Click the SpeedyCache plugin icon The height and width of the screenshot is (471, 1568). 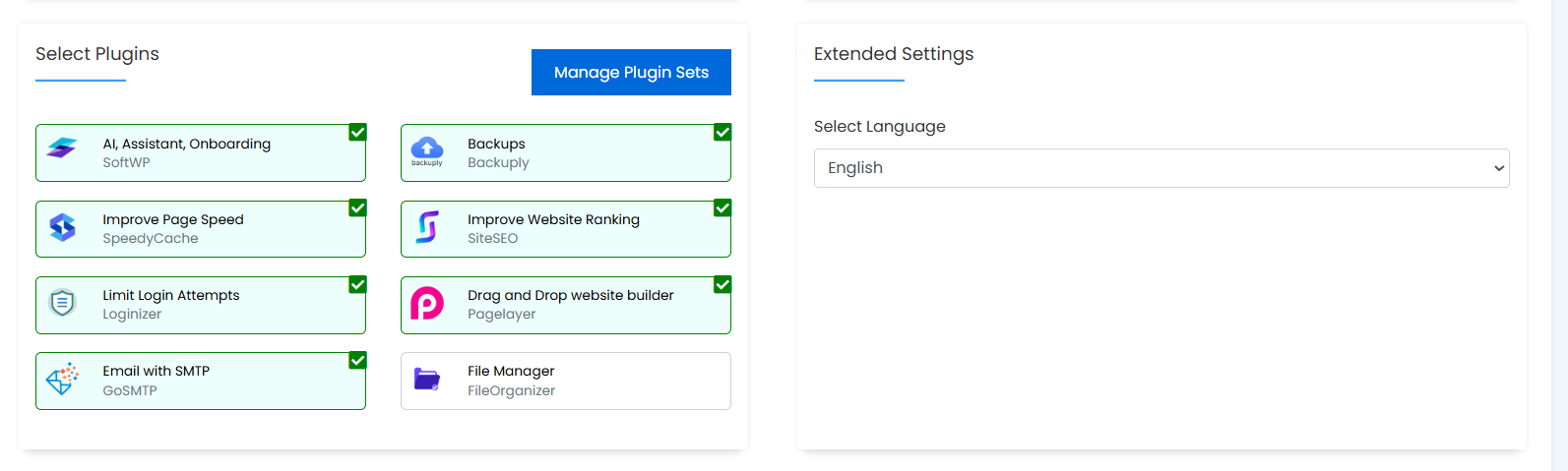click(62, 227)
